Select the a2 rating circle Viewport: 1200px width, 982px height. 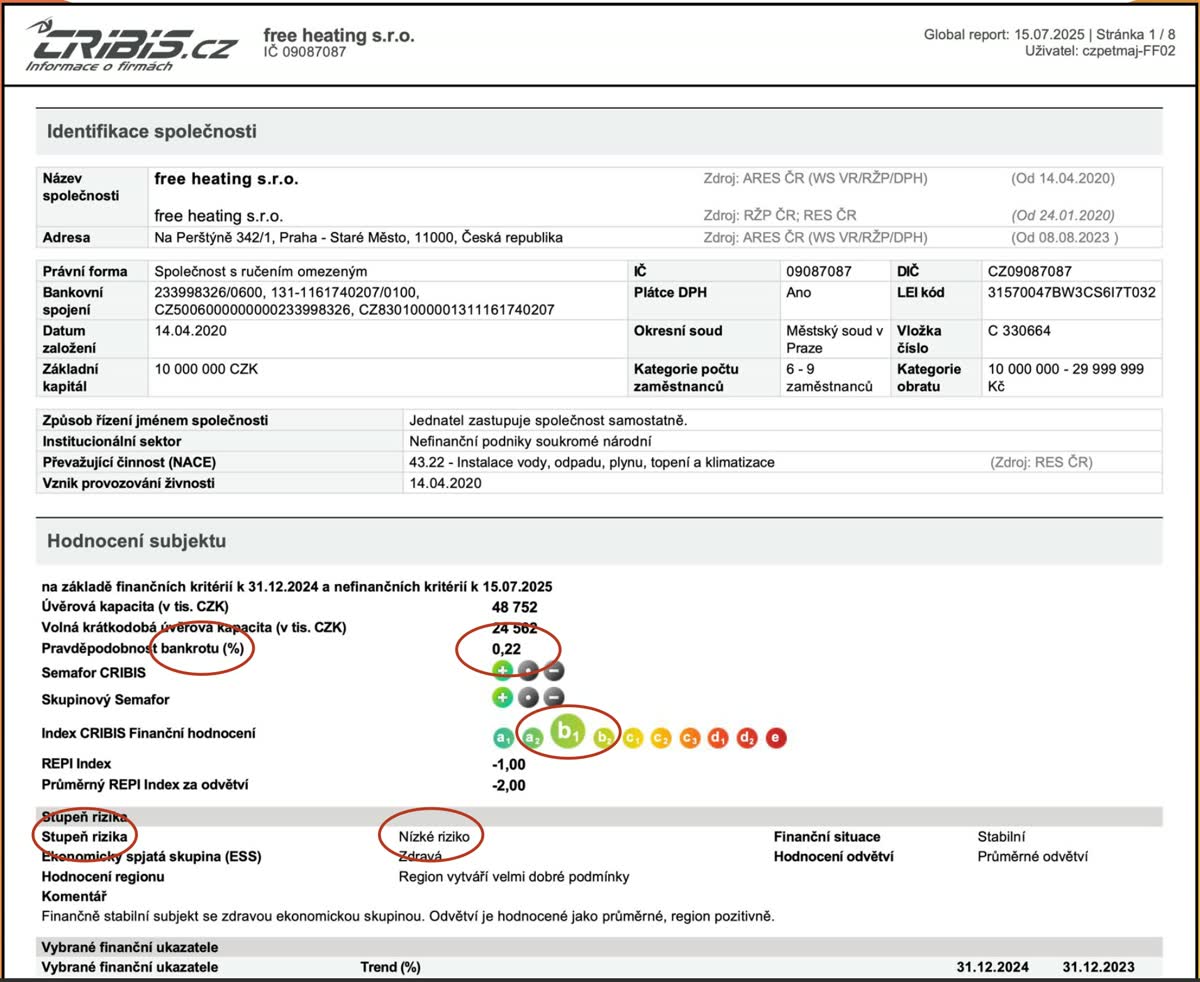tap(534, 738)
